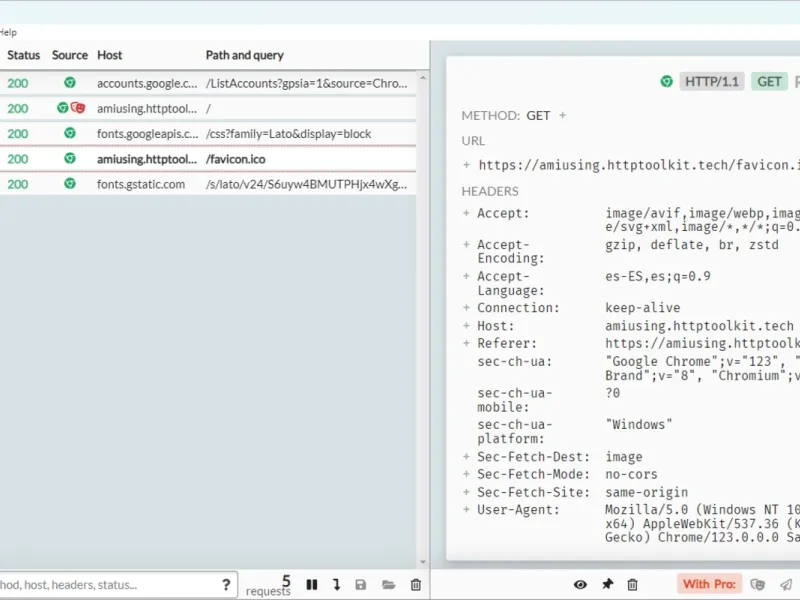Expand the Host header details
Screen dimensions: 800x600
pos(466,326)
